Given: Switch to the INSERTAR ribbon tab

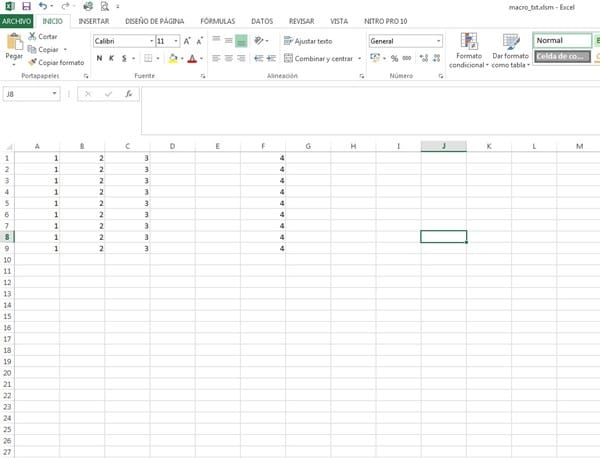Looking at the screenshot, I should click(x=94, y=20).
